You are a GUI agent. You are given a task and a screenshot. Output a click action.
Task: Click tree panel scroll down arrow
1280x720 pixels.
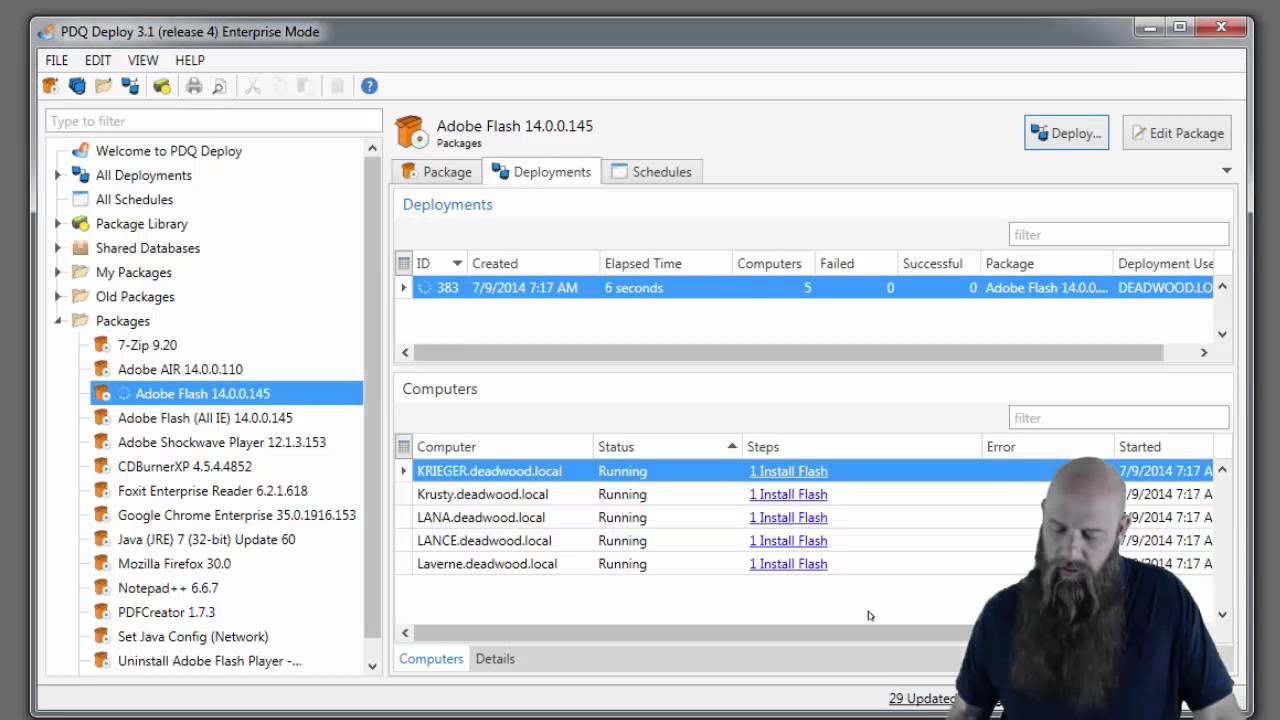coord(372,666)
